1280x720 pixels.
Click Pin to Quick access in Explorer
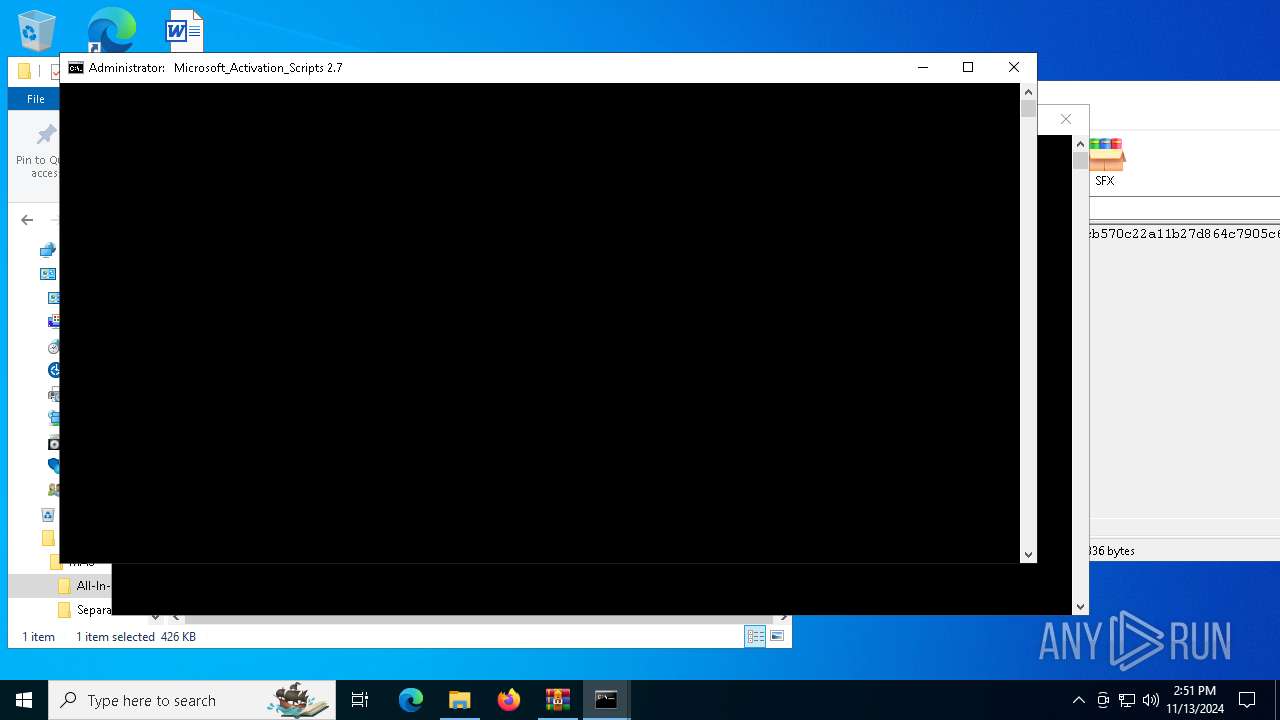point(38,152)
